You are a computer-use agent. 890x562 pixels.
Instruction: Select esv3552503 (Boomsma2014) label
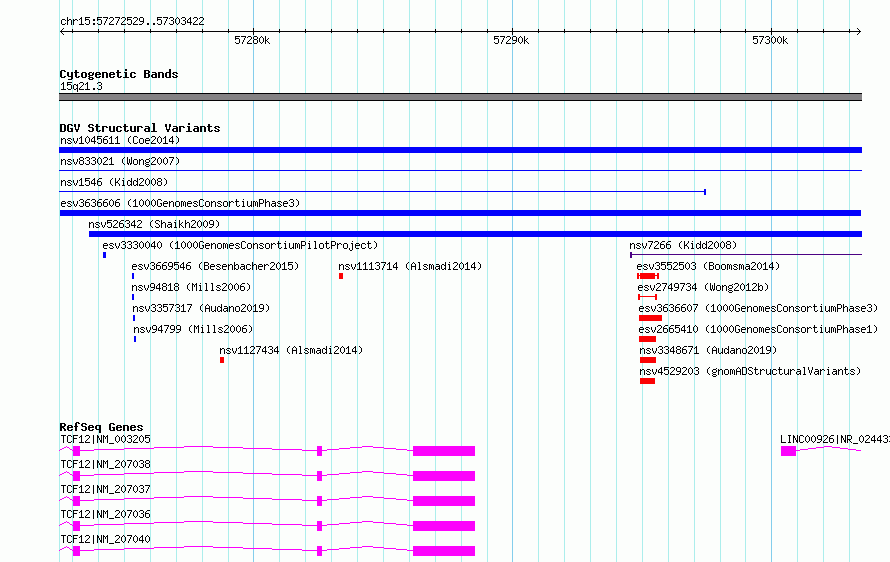(708, 266)
